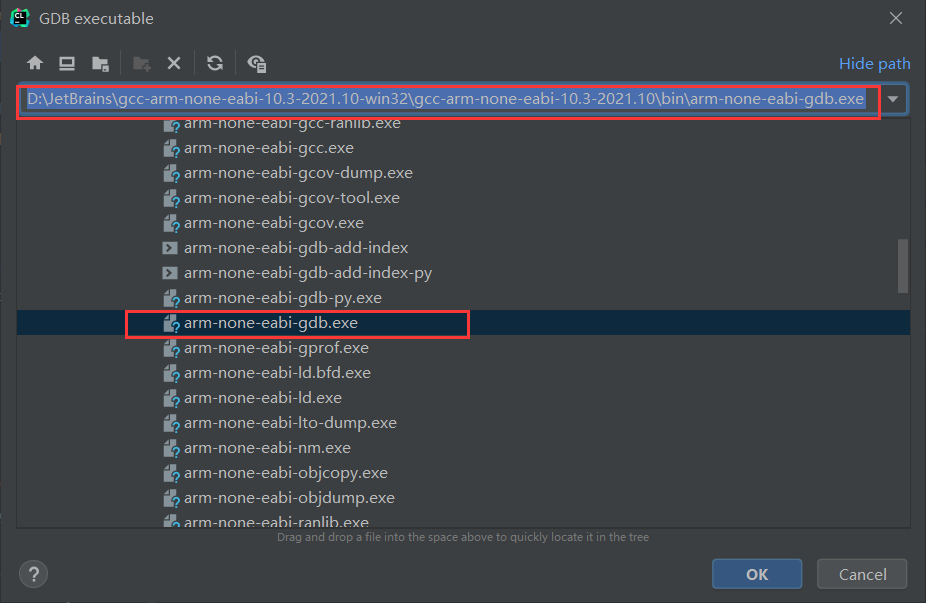Click file icon of arm-none-eabi-ld.bfd.exe
Screen dimensions: 926x603
point(171,373)
